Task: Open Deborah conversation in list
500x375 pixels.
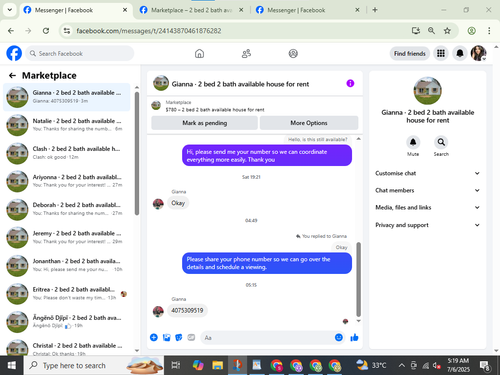Action: point(67,209)
